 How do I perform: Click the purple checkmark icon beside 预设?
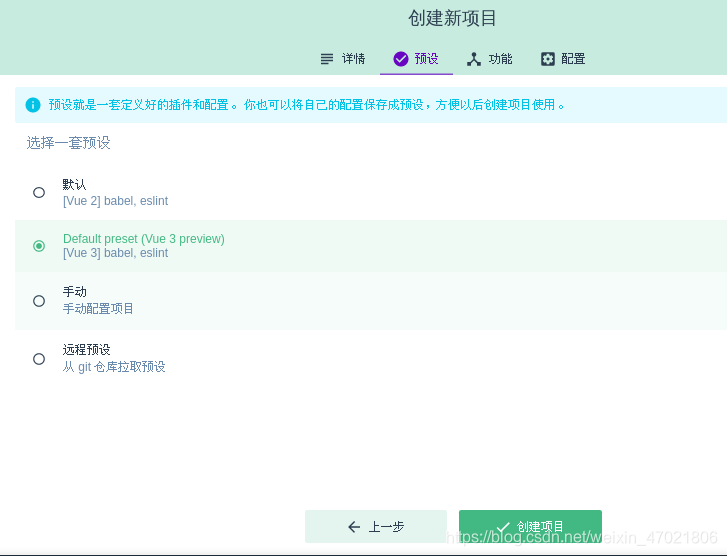pyautogui.click(x=401, y=59)
